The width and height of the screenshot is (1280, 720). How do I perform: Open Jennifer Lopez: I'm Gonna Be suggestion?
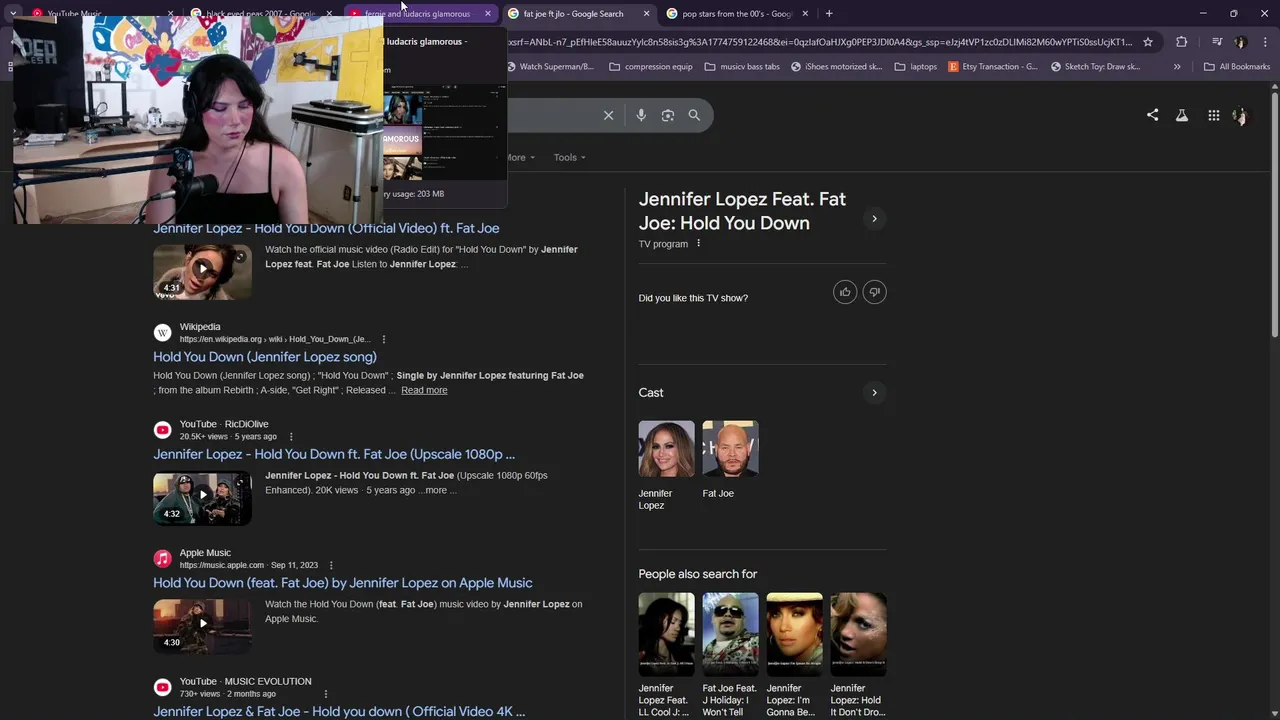pos(794,655)
